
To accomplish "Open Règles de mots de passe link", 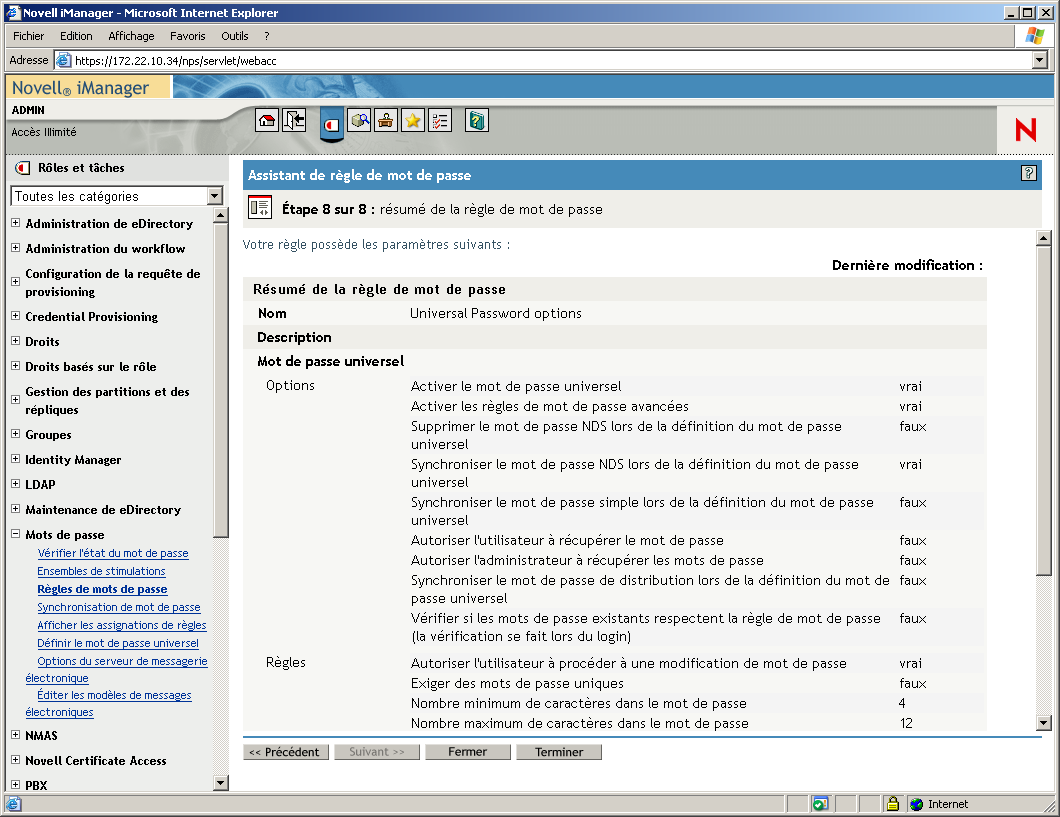I will [x=102, y=589].
